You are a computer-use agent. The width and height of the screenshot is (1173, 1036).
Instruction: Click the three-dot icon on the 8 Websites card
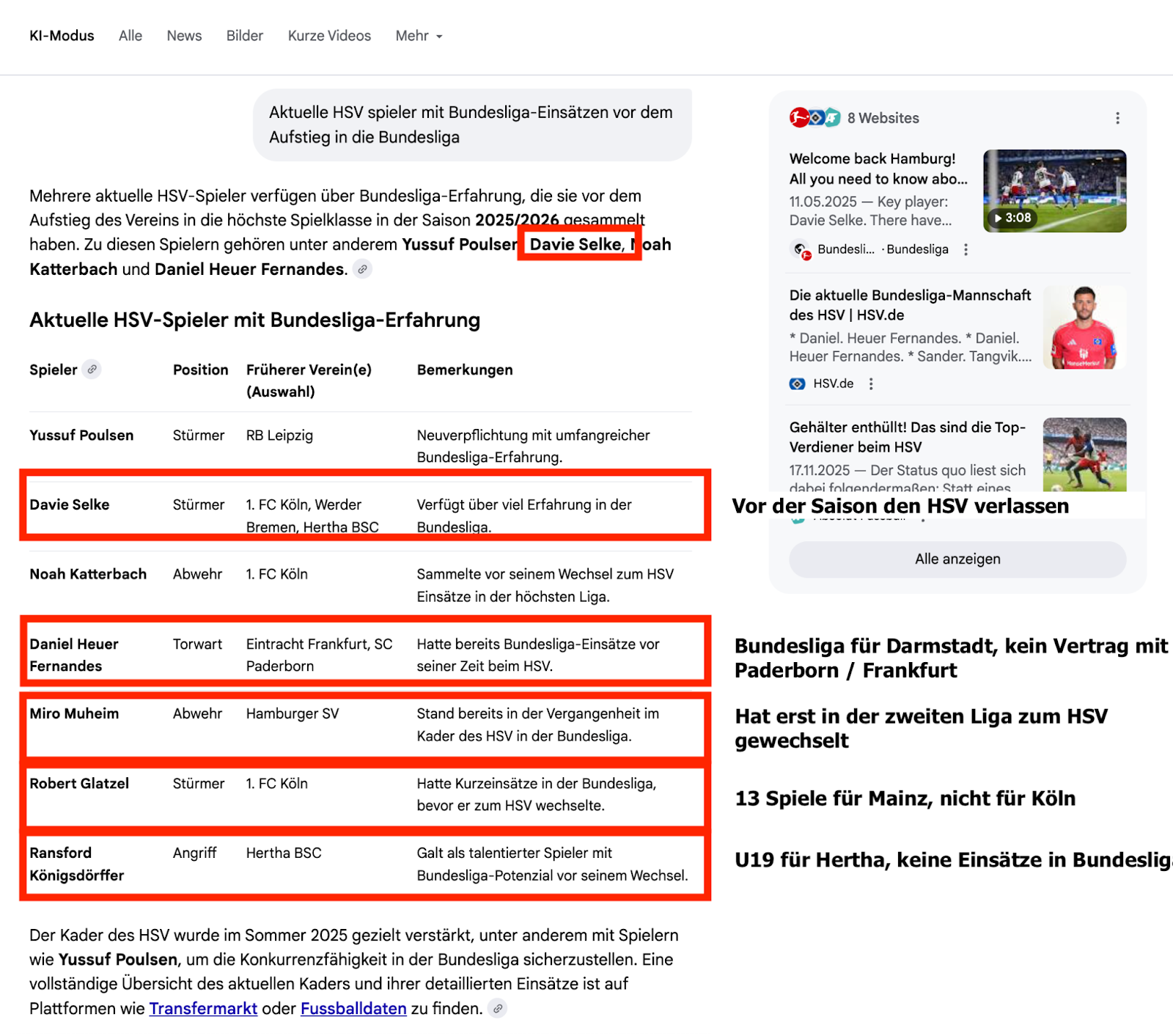click(1117, 117)
